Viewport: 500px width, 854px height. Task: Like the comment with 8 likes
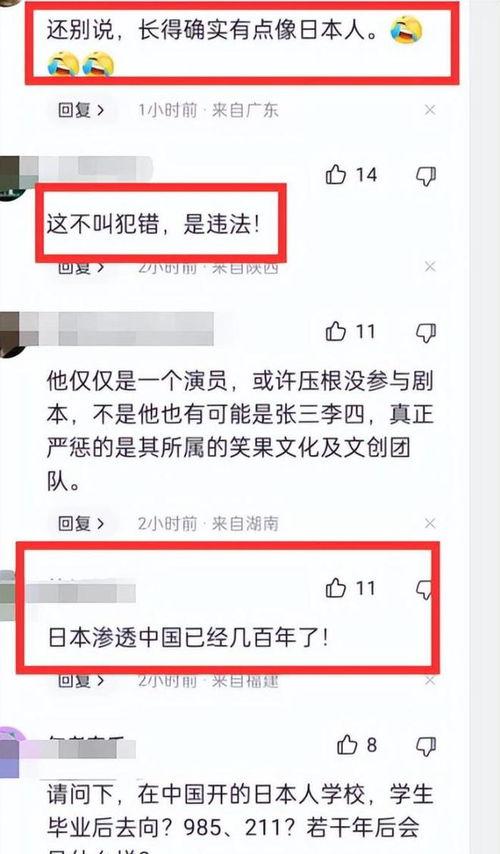pos(346,745)
